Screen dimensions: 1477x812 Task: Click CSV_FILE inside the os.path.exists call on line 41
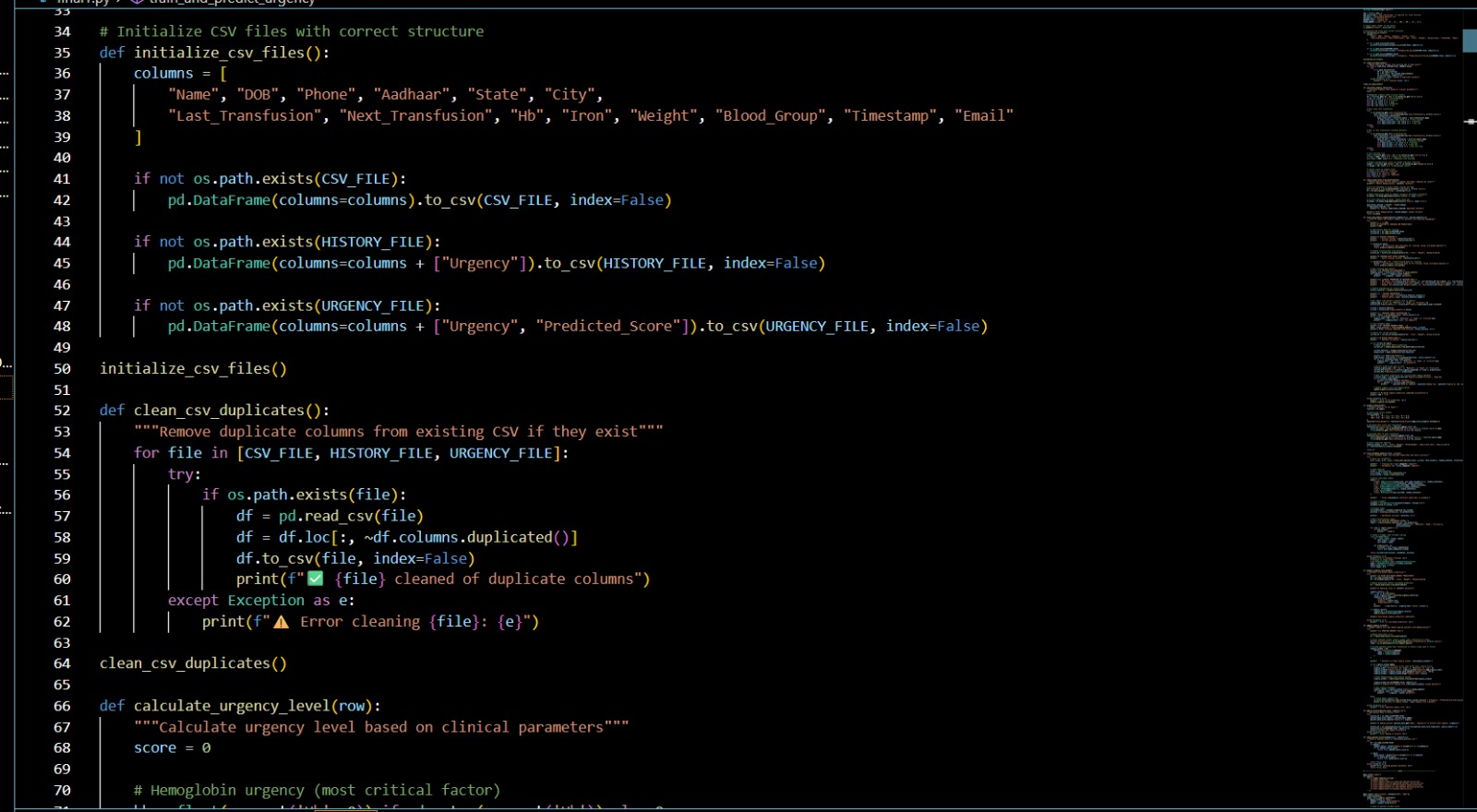tap(355, 179)
